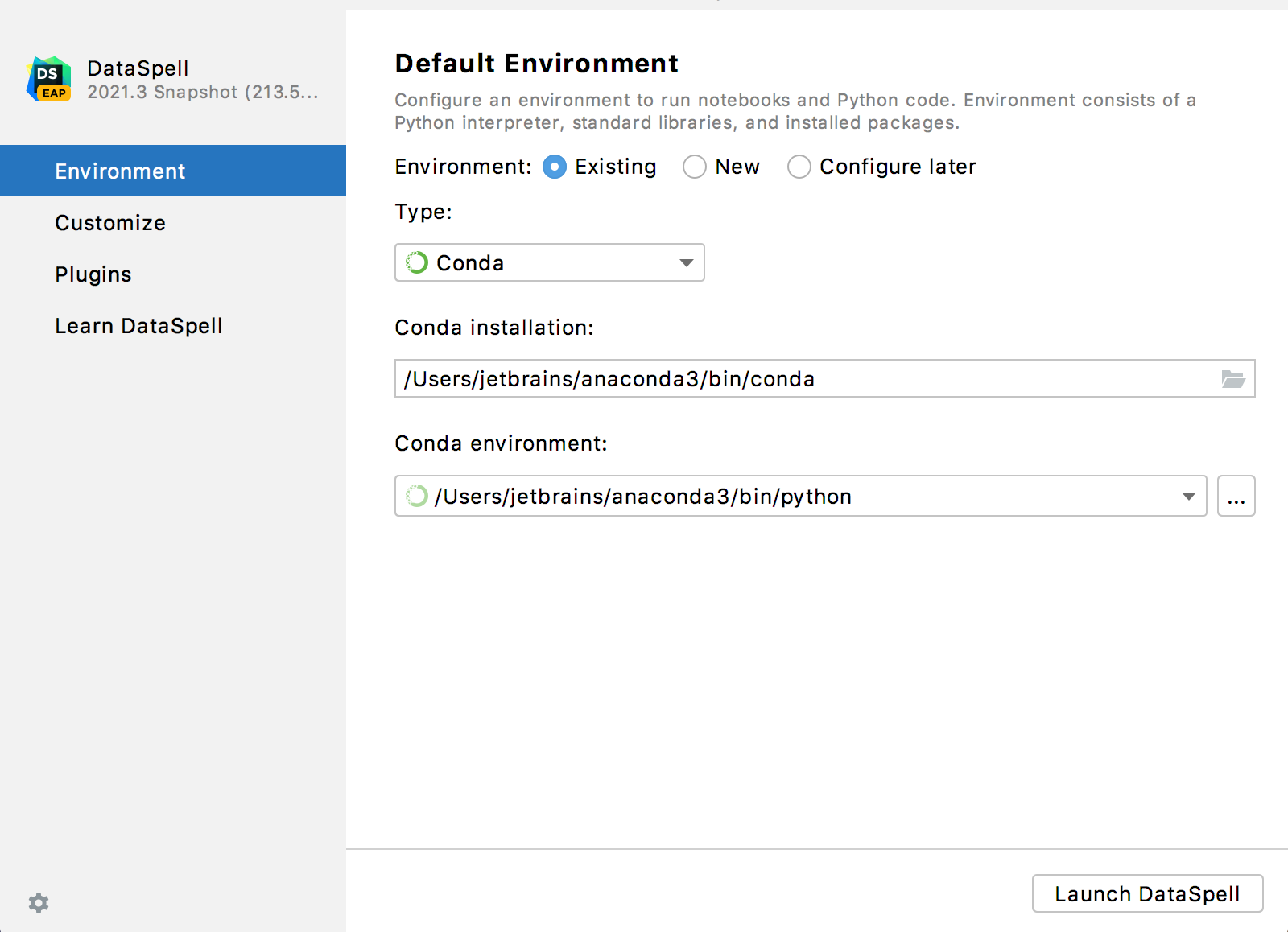Click the Conda environment spinner icon
The height and width of the screenshot is (932, 1288).
[x=417, y=496]
